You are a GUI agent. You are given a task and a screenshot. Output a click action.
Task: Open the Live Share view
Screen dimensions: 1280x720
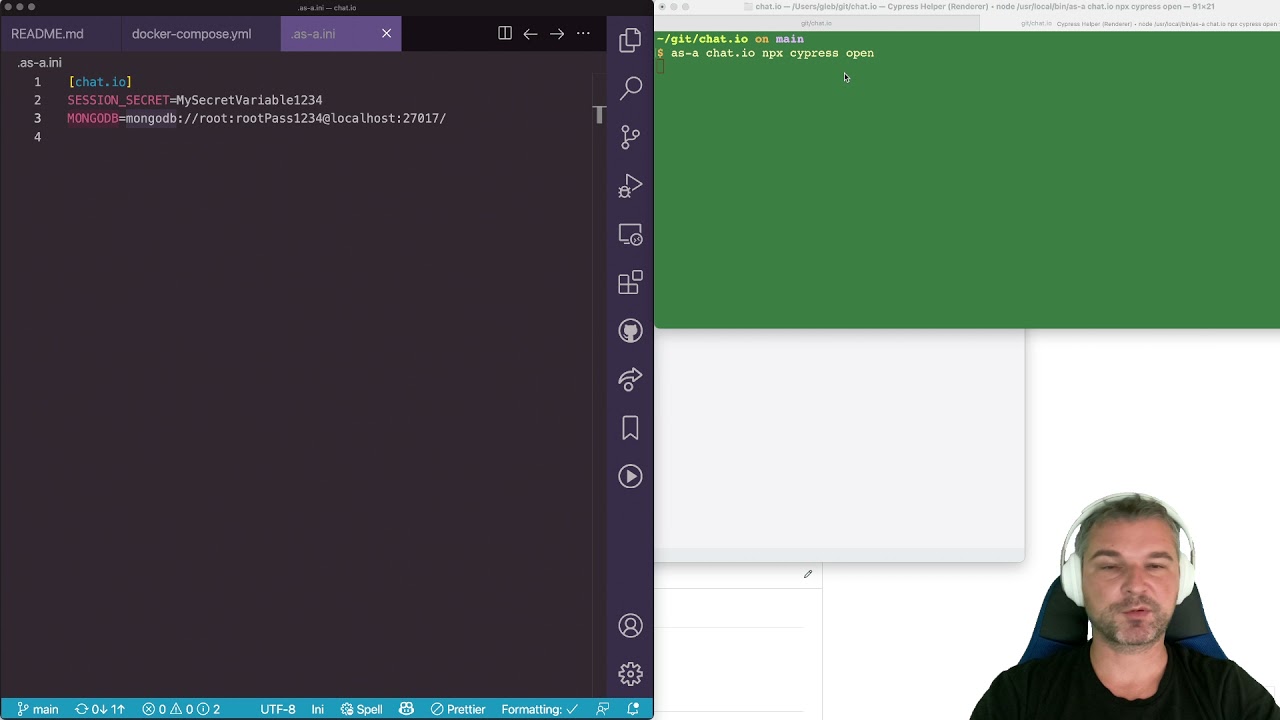(x=630, y=380)
